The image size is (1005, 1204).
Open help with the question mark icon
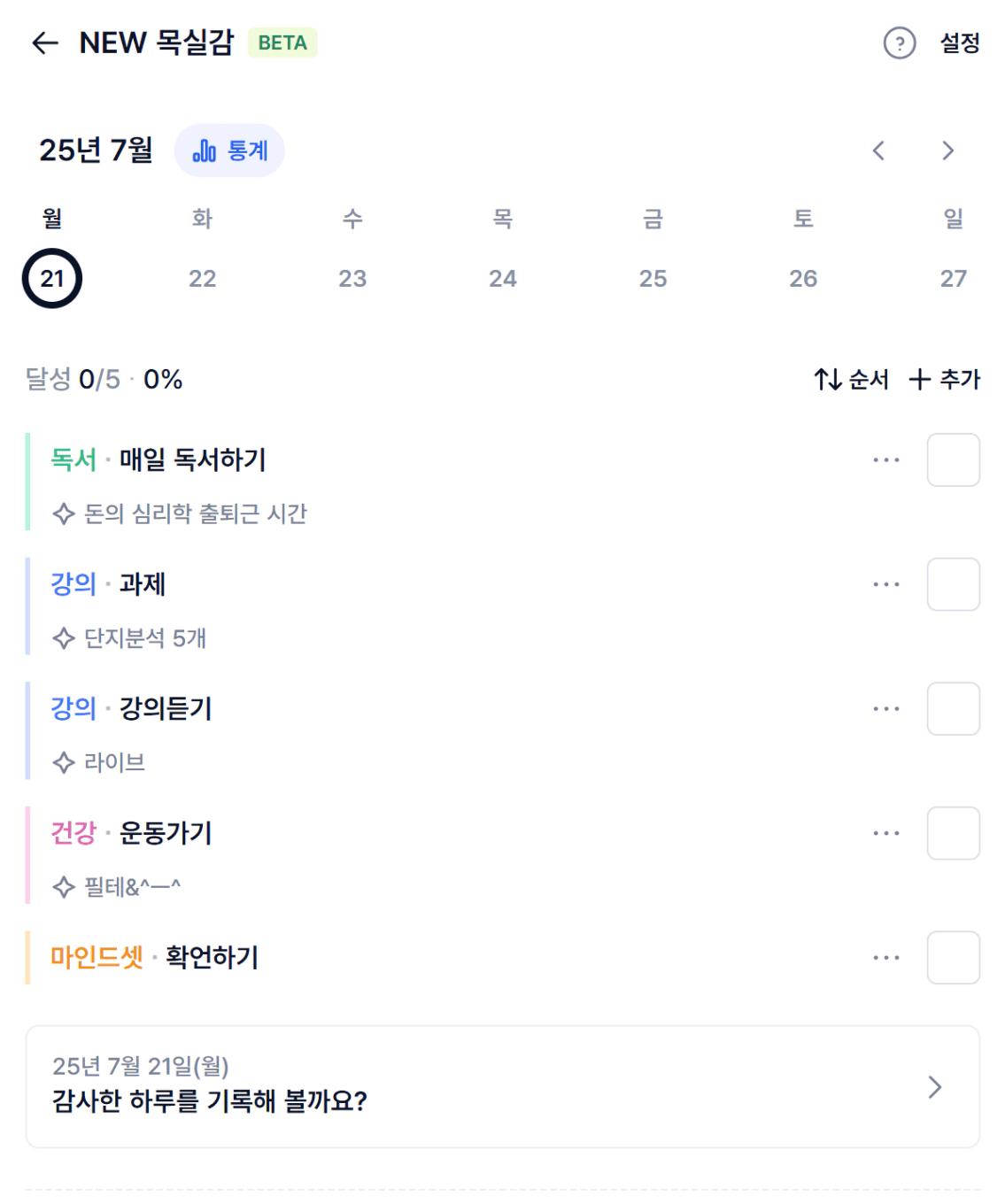pyautogui.click(x=899, y=42)
